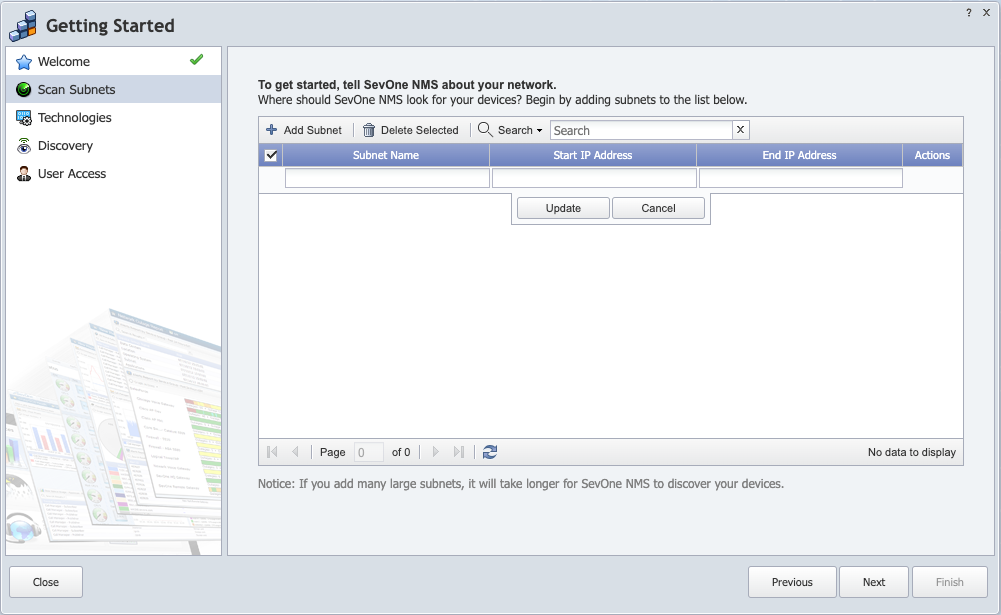Image resolution: width=1001 pixels, height=615 pixels.
Task: Open the Discovery step
Action: point(114,146)
